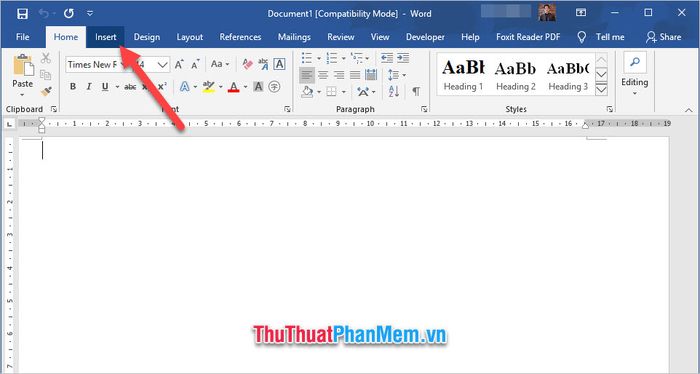Click Decrease Indent icon

point(387,58)
